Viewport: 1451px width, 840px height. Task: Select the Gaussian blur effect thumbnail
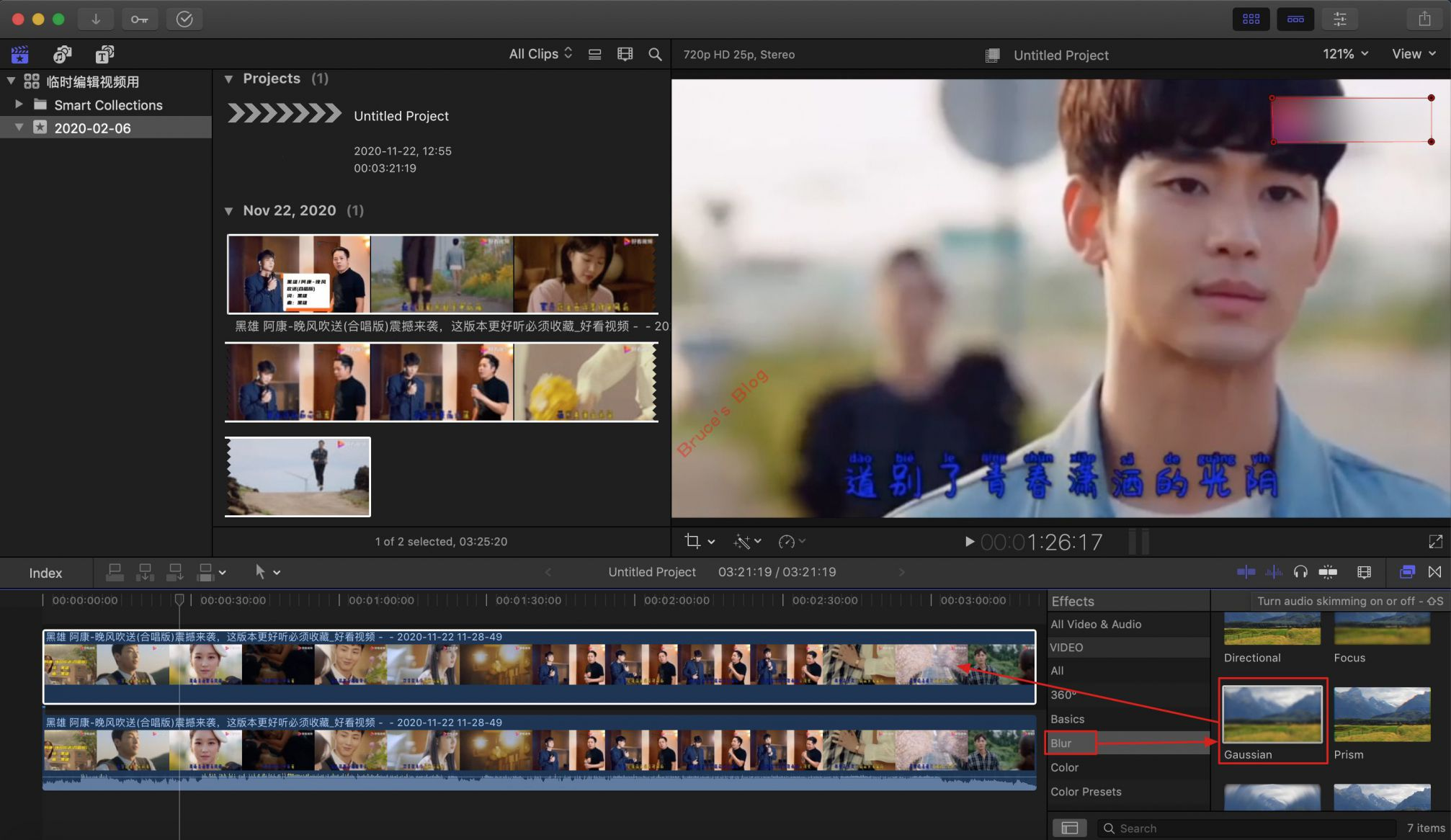(x=1272, y=715)
